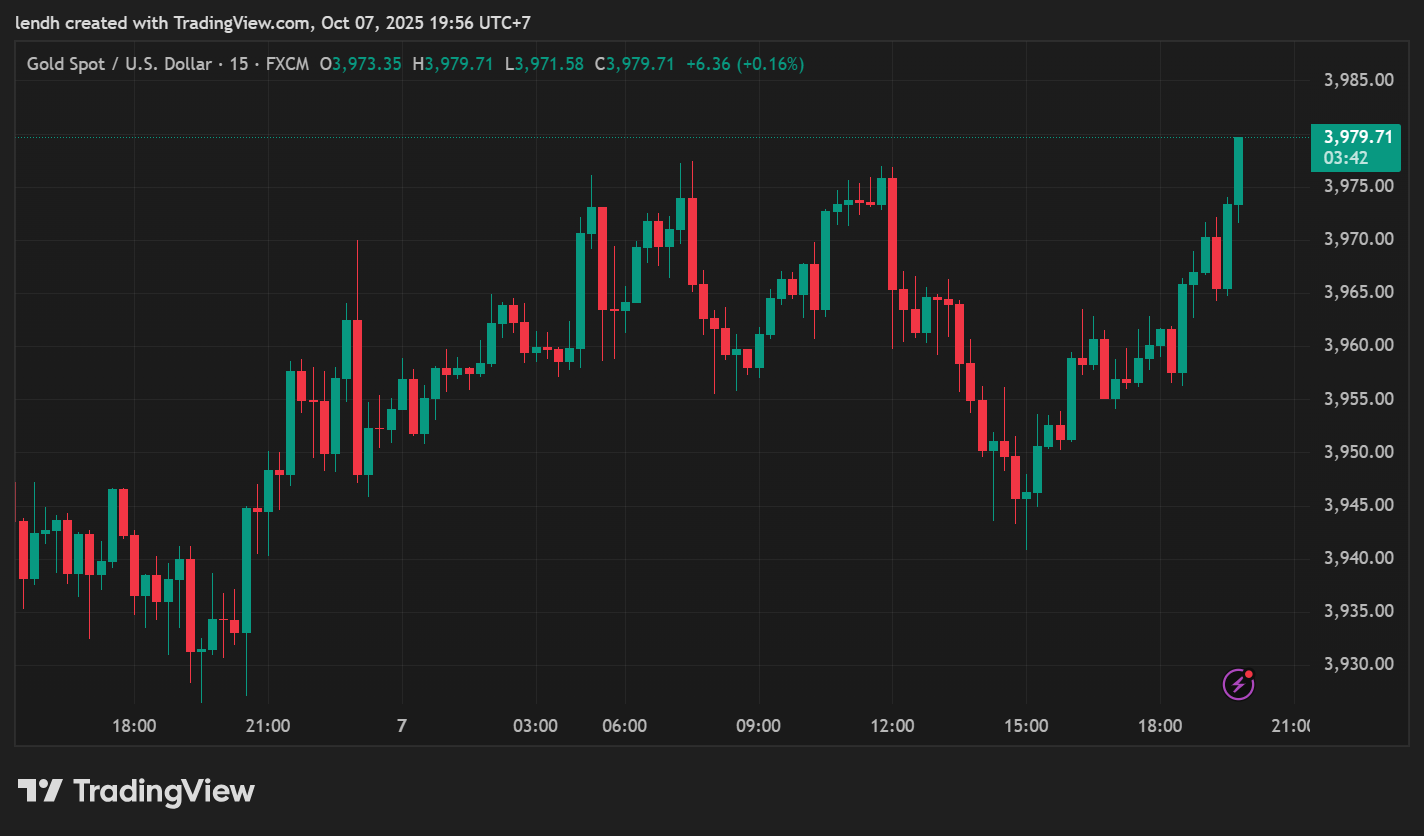This screenshot has width=1424, height=836.
Task: Click the 3,930.00 price axis label
Action: coord(1358,664)
